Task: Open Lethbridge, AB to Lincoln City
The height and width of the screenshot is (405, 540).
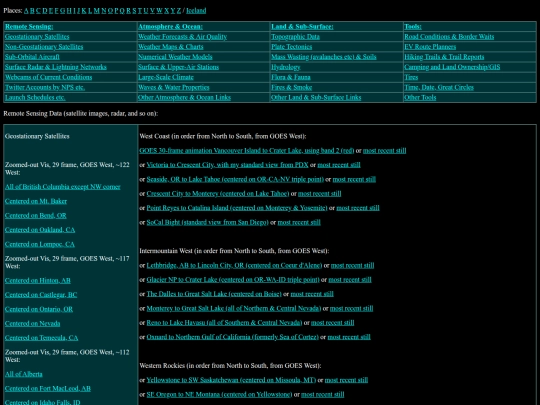Action: pos(234,266)
